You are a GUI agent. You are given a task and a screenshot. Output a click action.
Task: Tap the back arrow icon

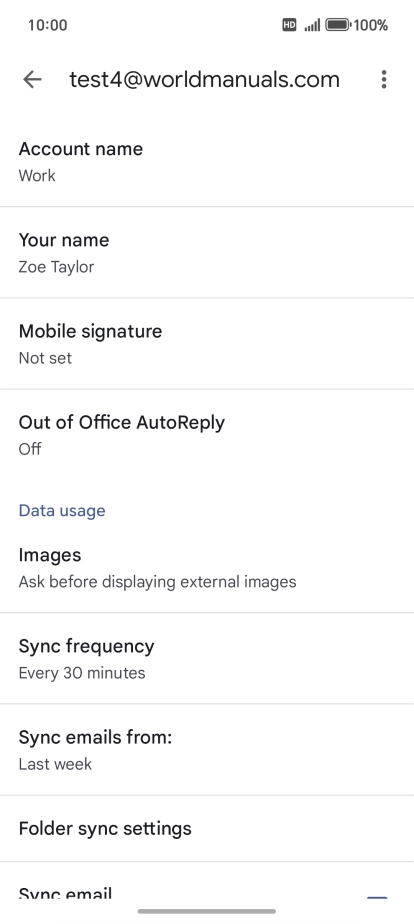click(32, 80)
